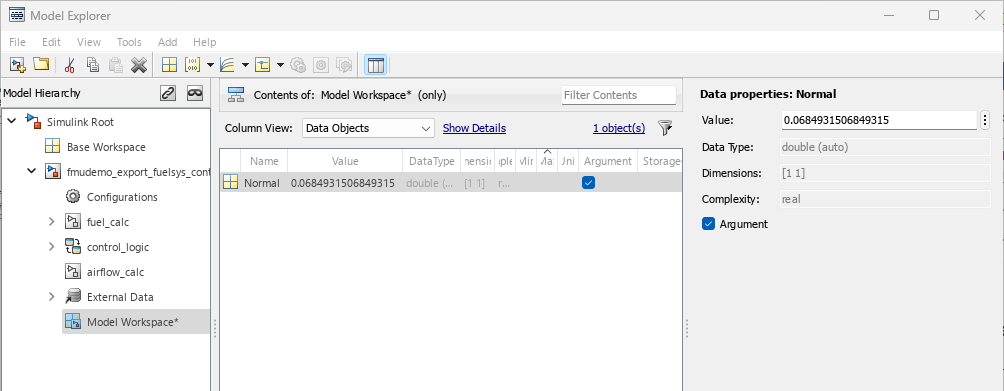Add a MATLAB Variable via grid icon
This screenshot has height=391, width=1004.
pyautogui.click(x=169, y=65)
